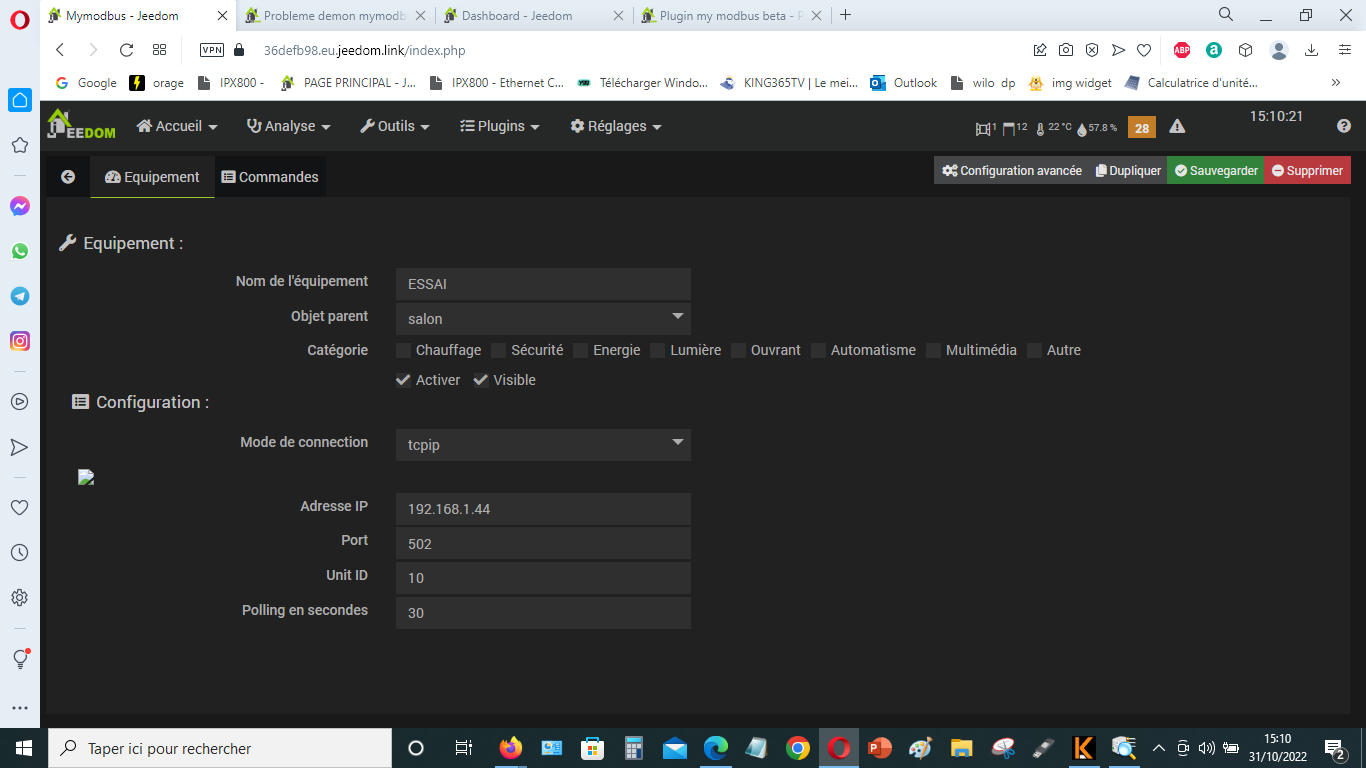Image resolution: width=1366 pixels, height=768 pixels.
Task: Toggle the Lumière category checkbox
Action: point(658,350)
